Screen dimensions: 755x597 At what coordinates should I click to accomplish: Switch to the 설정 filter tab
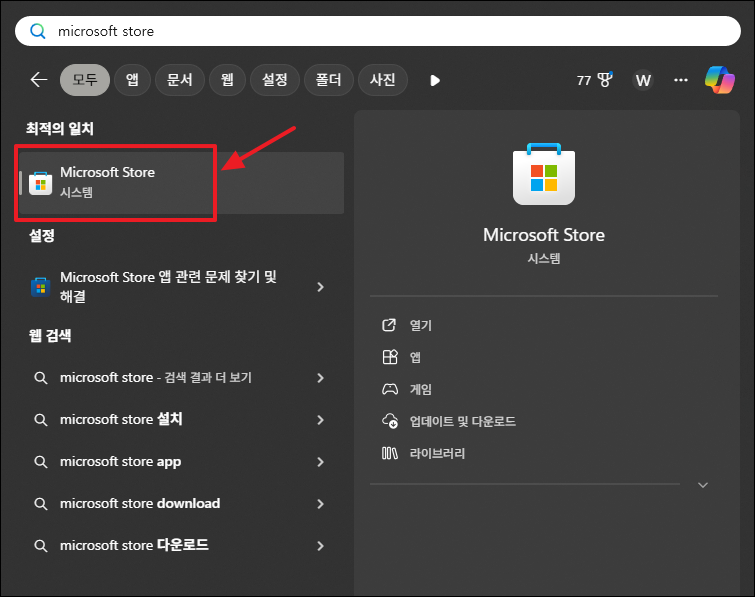pyautogui.click(x=275, y=80)
